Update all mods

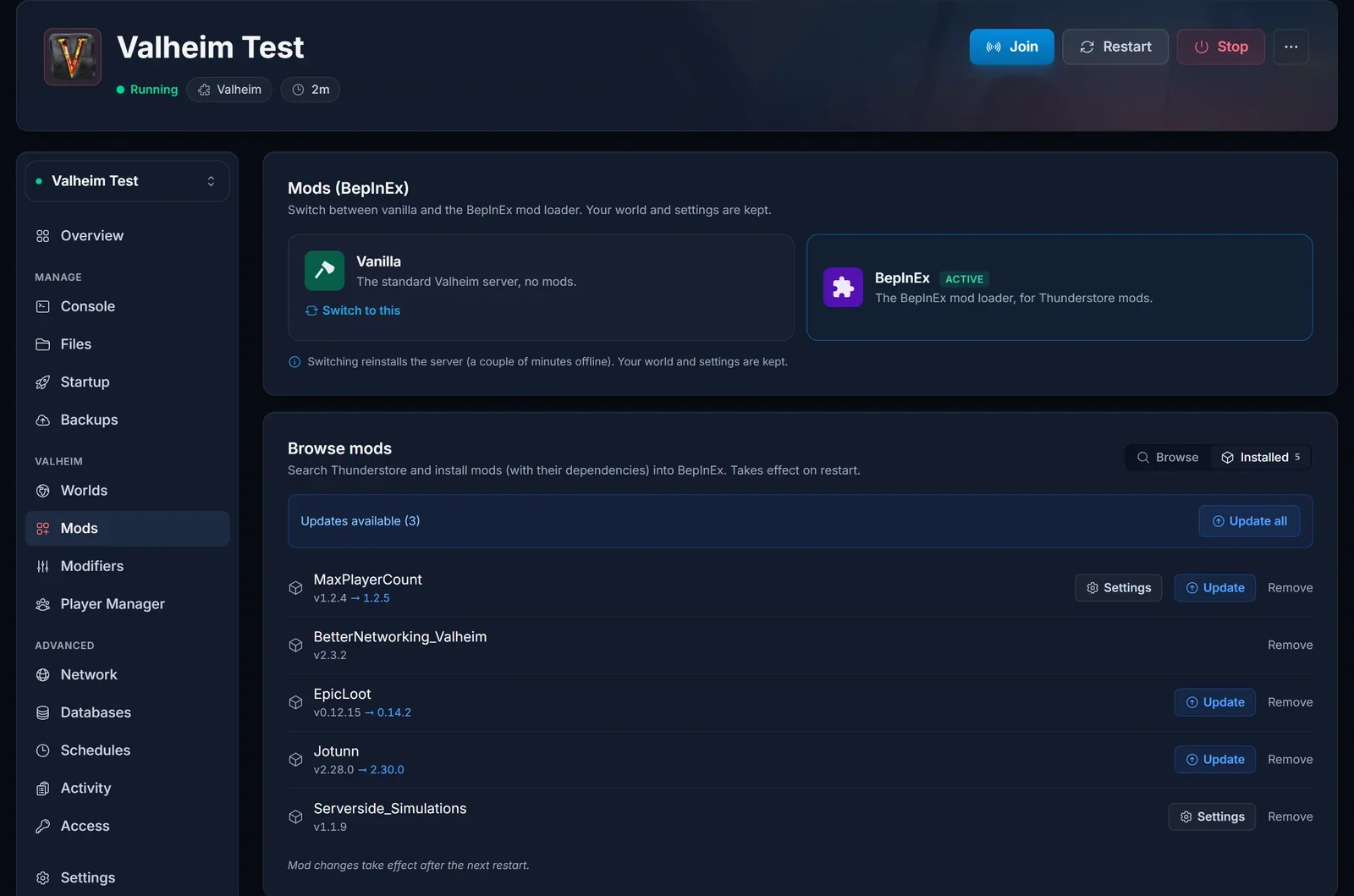1249,521
